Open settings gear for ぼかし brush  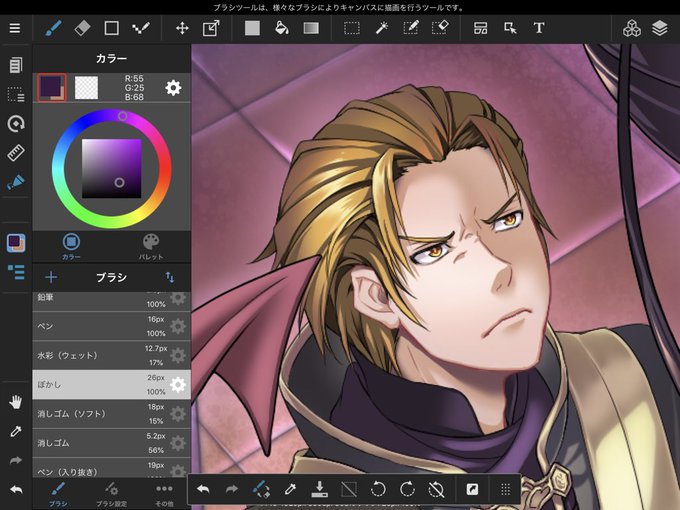178,385
